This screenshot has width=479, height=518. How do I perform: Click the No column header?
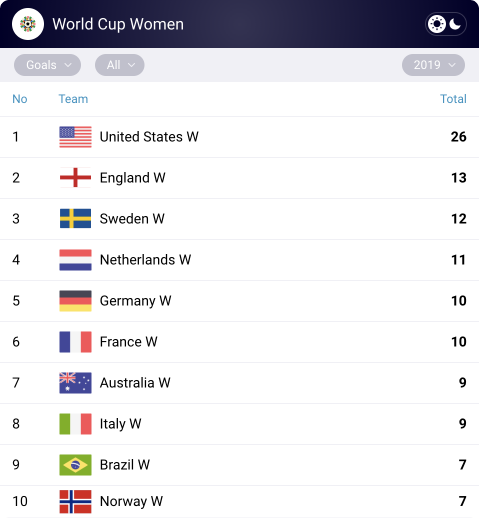[20, 99]
